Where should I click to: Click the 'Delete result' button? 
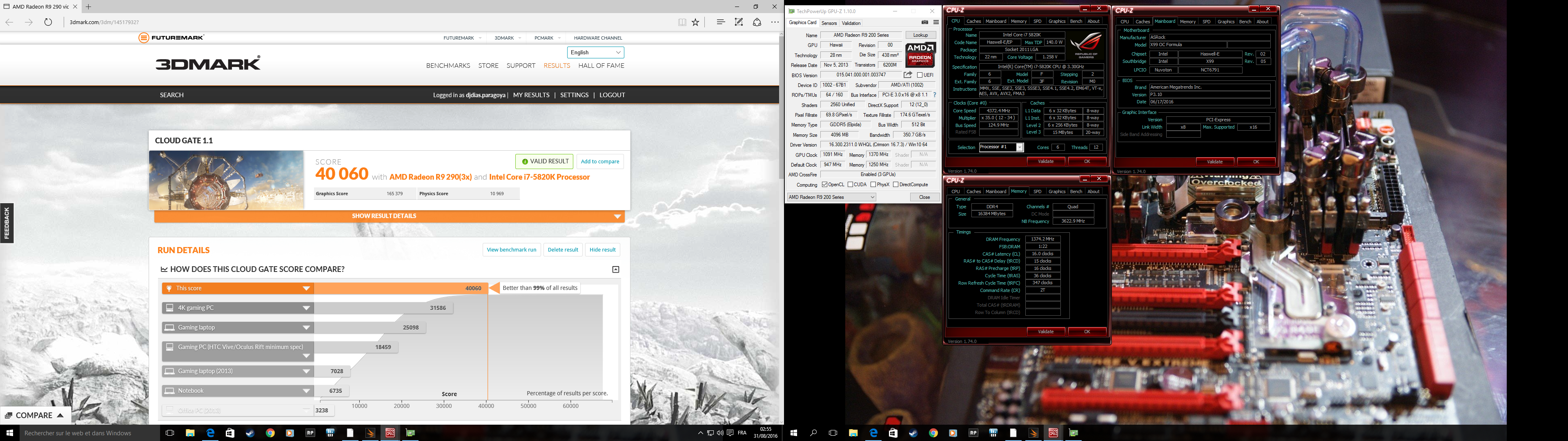[563, 250]
